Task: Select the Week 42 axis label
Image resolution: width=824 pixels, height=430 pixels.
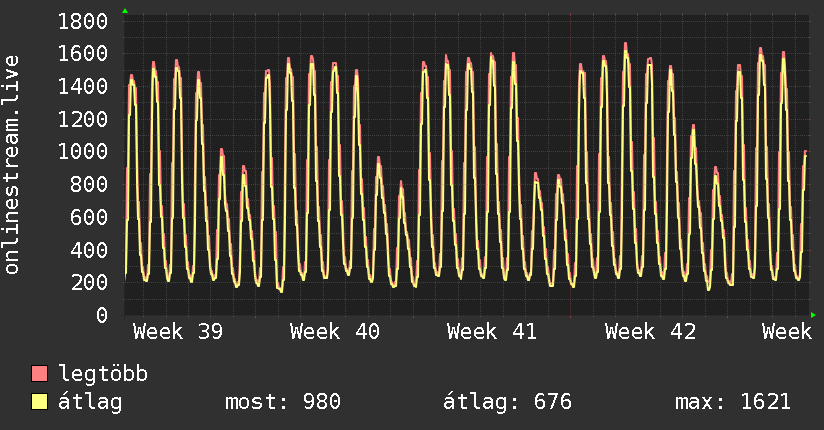Action: (650, 332)
